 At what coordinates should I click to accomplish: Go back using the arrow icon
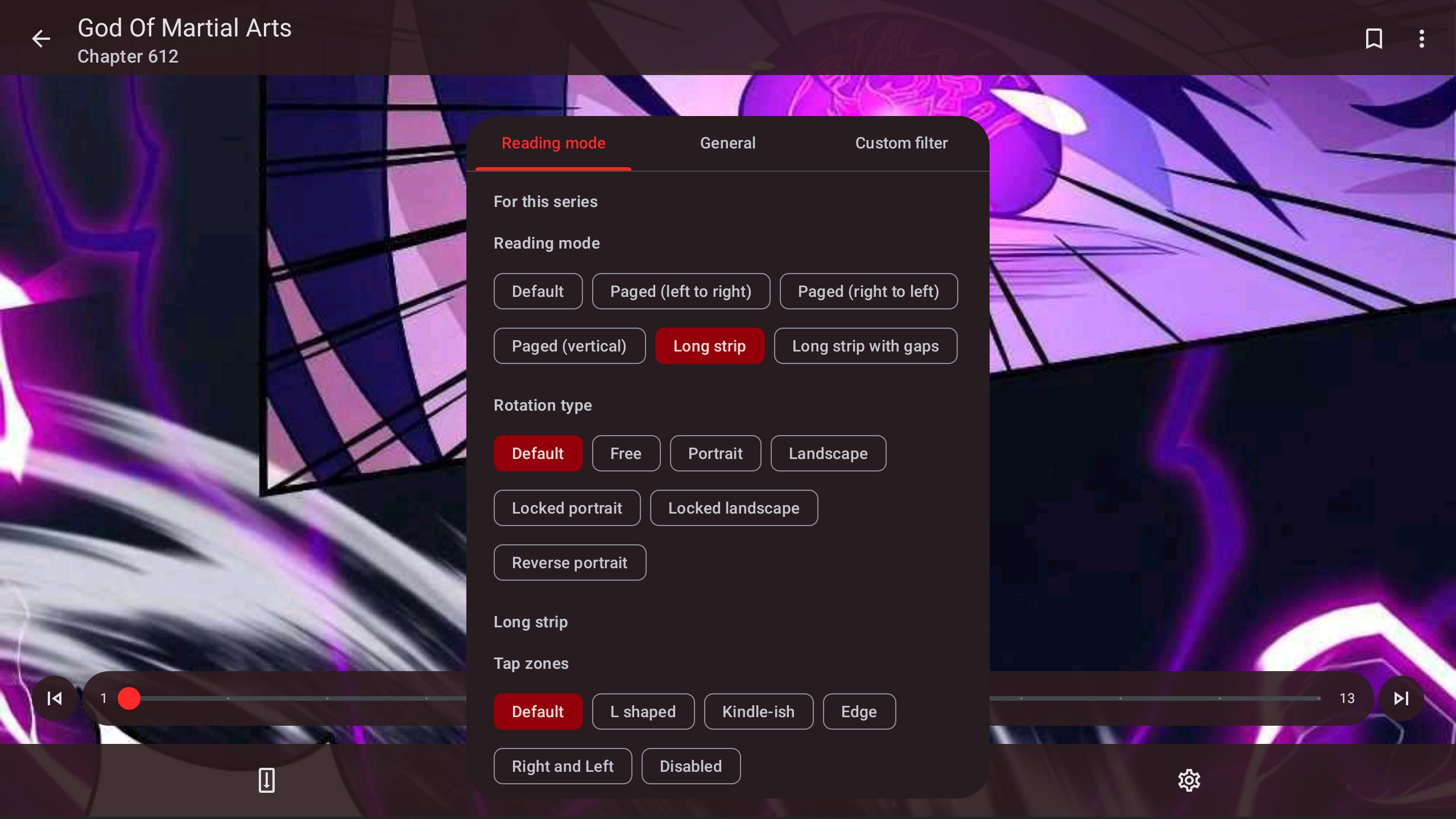click(41, 39)
